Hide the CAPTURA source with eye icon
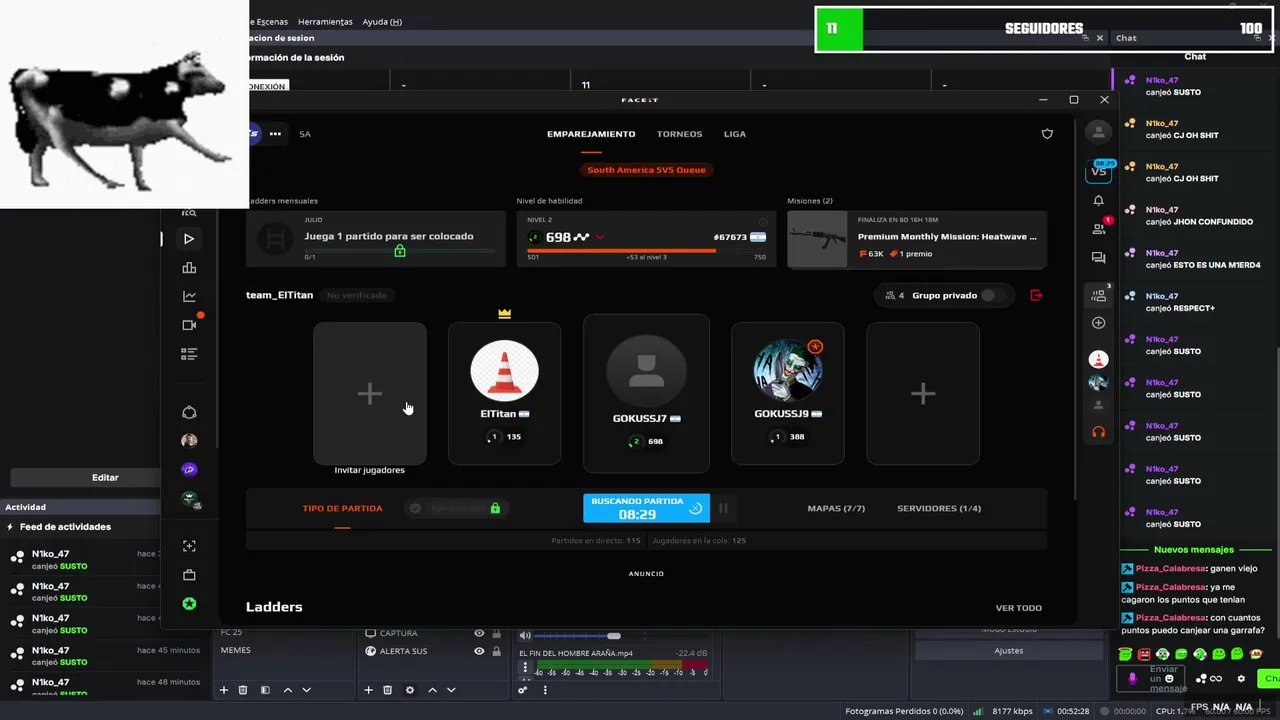1280x720 pixels. [479, 633]
